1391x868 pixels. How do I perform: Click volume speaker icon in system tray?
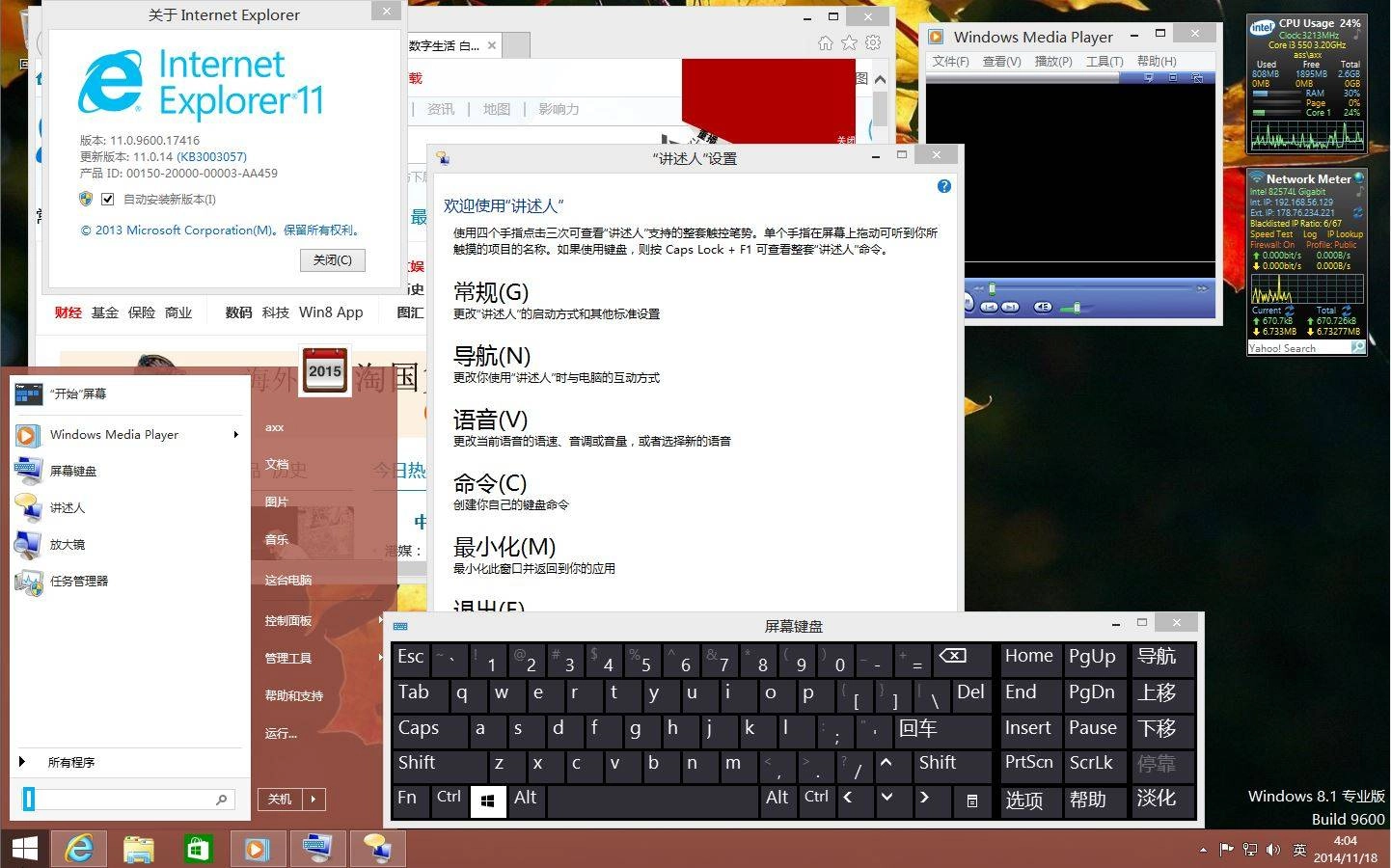(x=1273, y=850)
